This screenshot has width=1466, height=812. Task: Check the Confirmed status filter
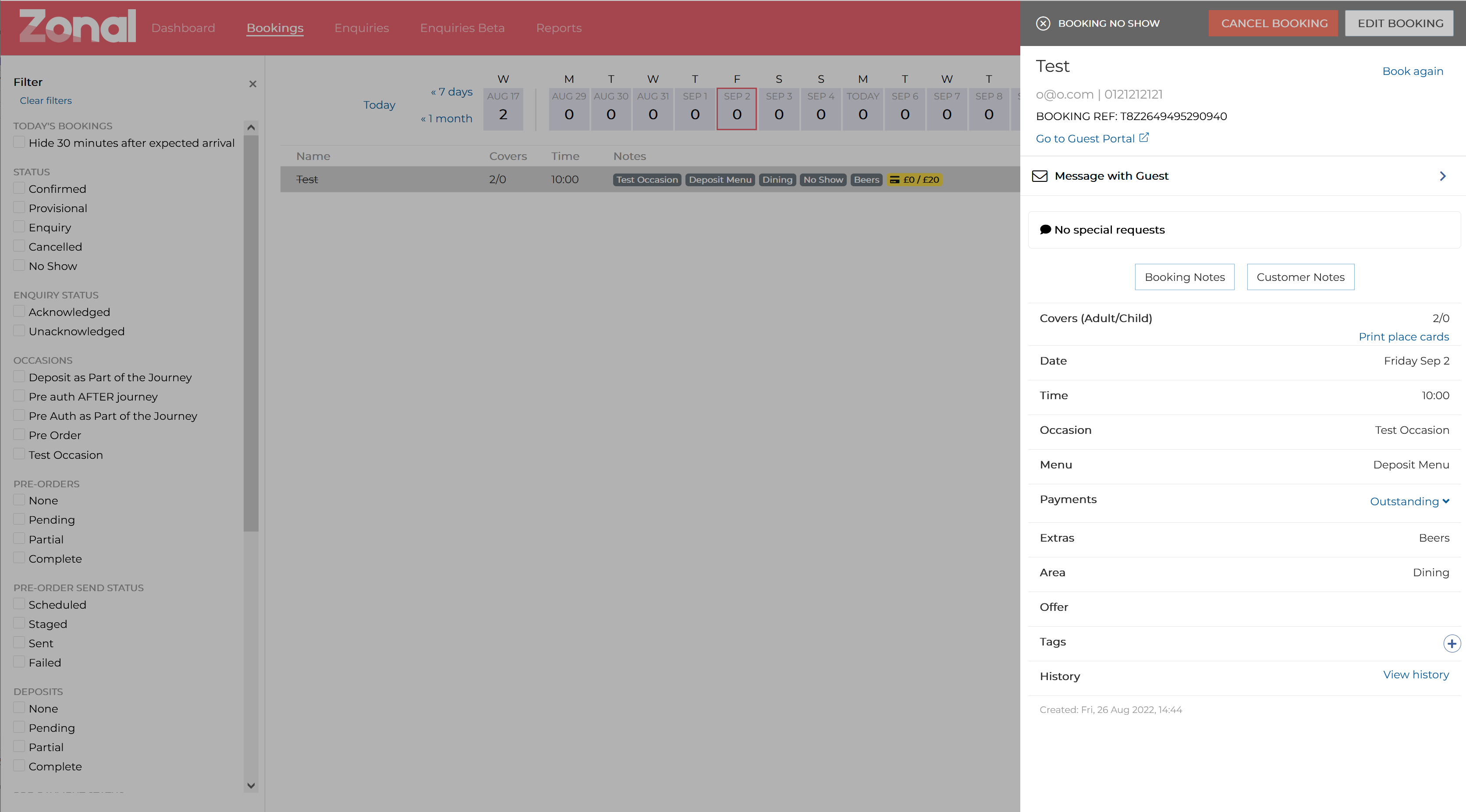[x=19, y=188]
